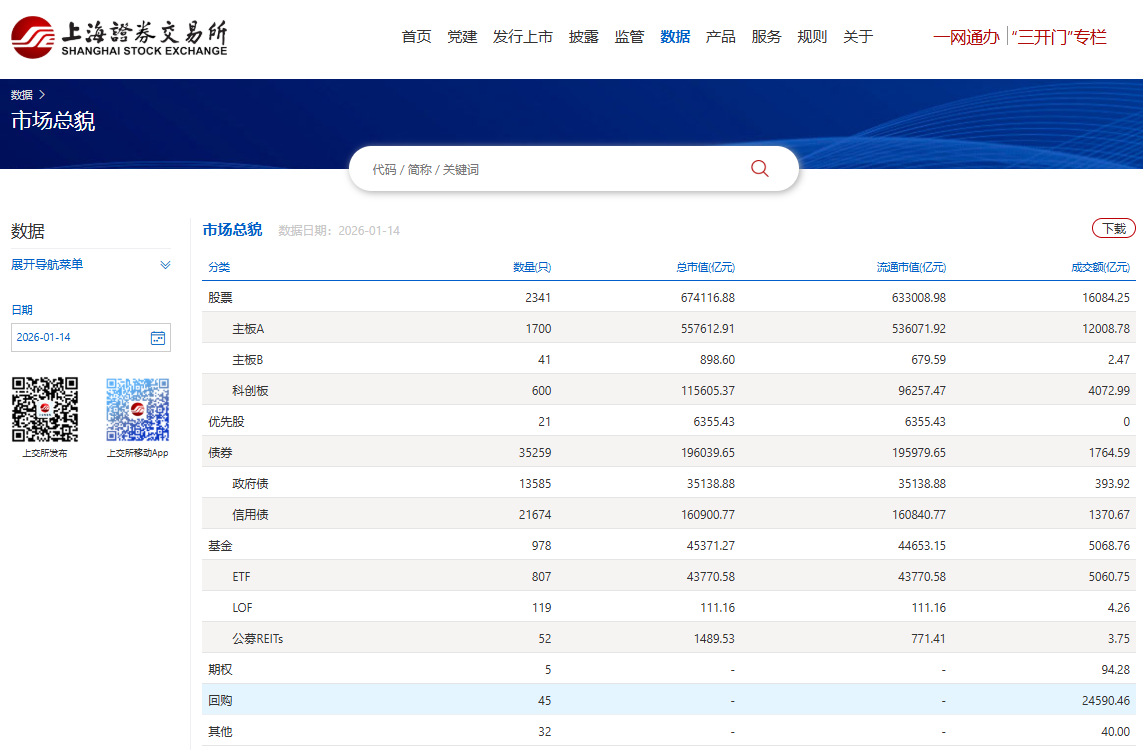Click the 2026-01-14 date input field
The width and height of the screenshot is (1143, 750).
[x=78, y=338]
